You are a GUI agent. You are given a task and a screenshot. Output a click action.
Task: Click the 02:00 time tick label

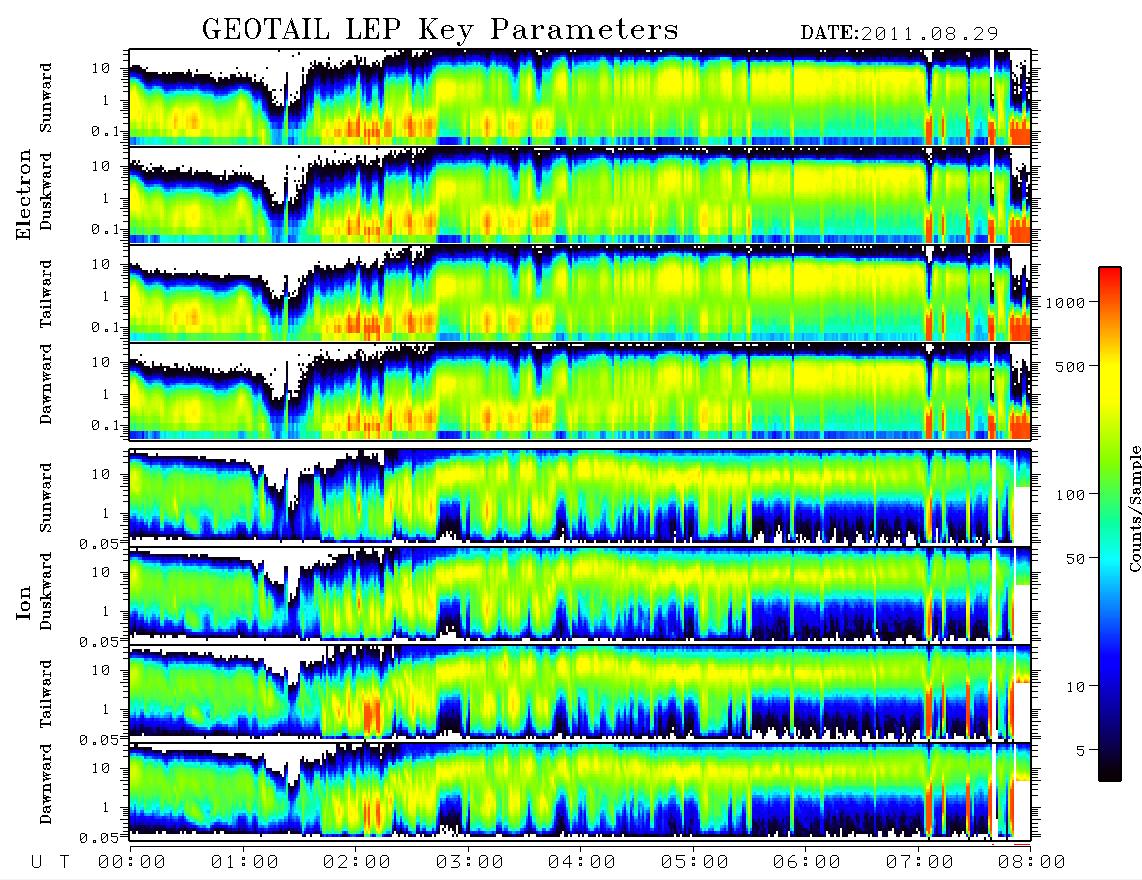tap(357, 862)
